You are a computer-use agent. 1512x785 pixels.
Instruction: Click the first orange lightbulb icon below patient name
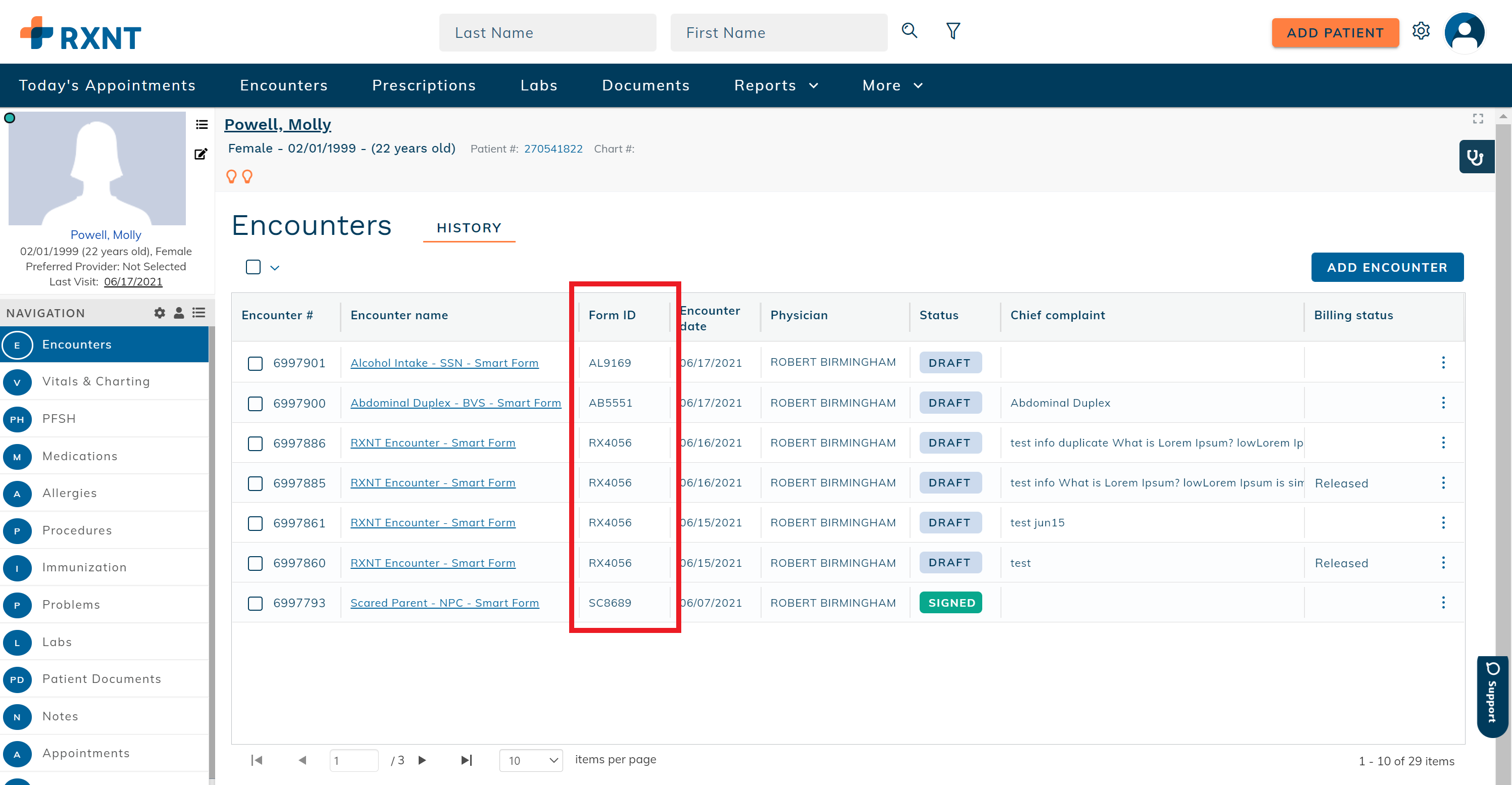pyautogui.click(x=231, y=176)
